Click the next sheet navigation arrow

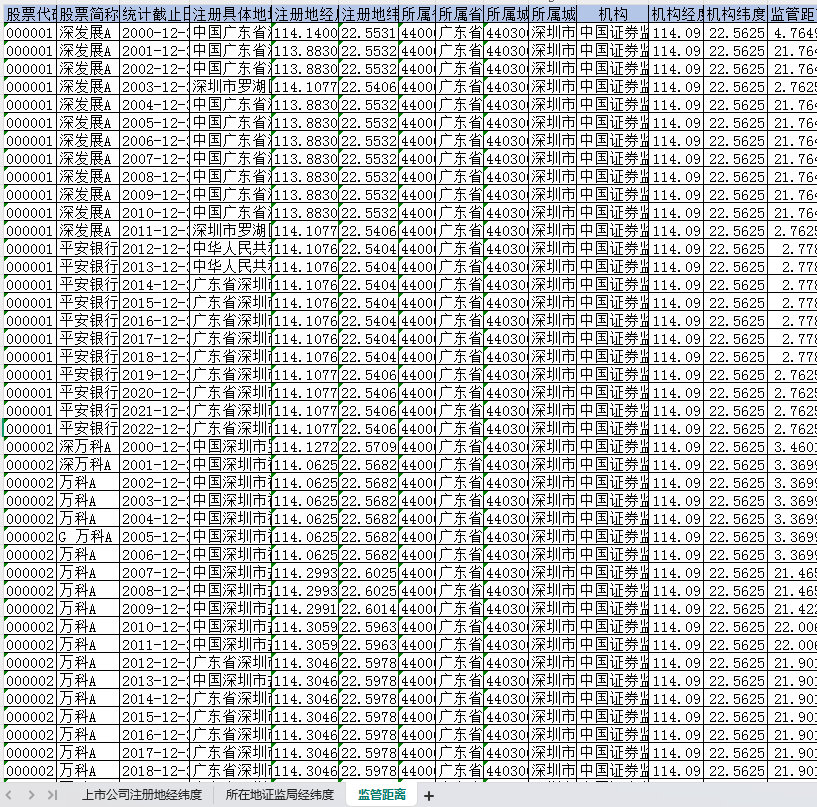[32, 795]
